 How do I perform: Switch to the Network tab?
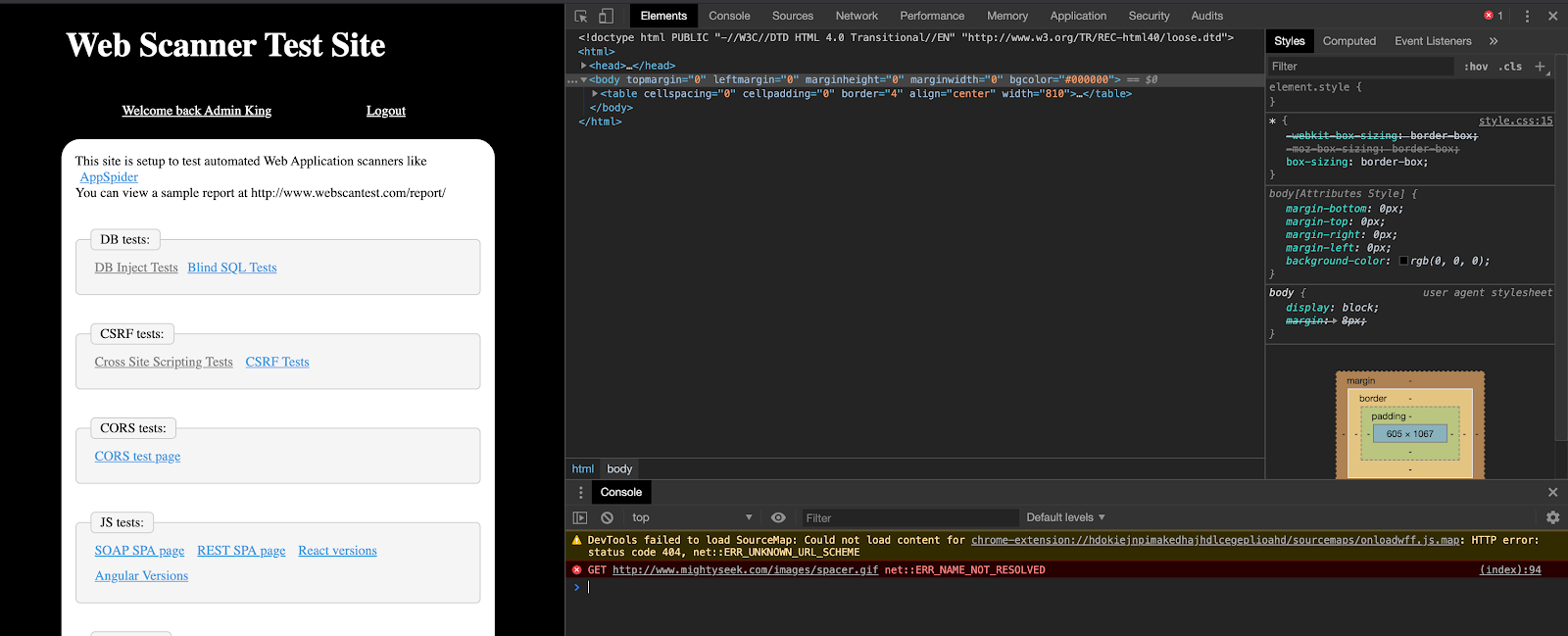[x=857, y=16]
